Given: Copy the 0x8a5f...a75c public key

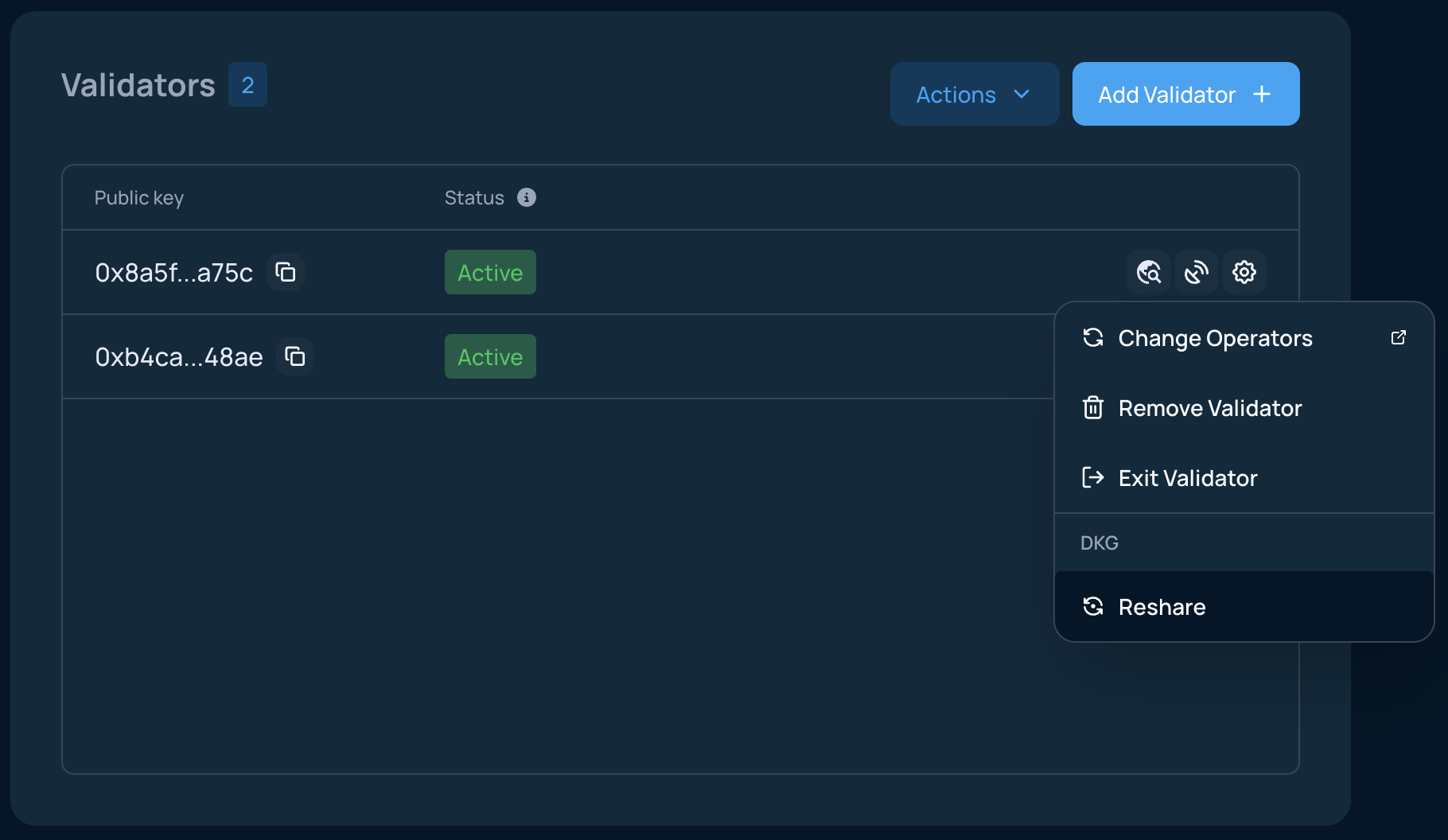Looking at the screenshot, I should coord(286,272).
